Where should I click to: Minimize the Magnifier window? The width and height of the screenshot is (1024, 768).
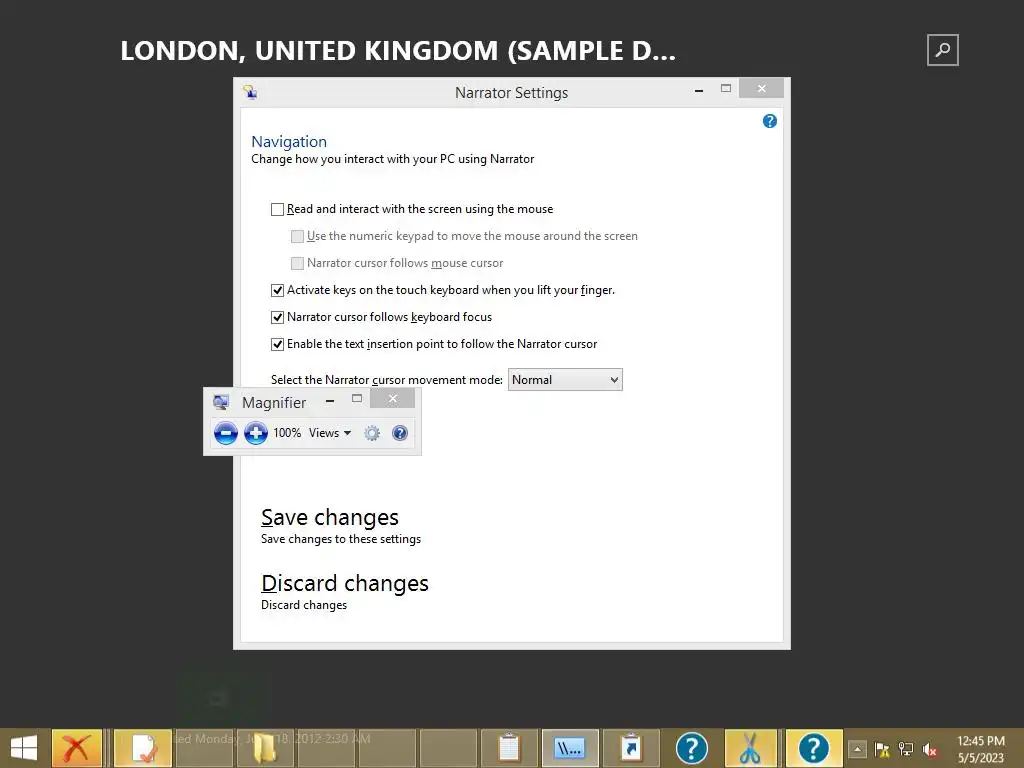(x=330, y=400)
